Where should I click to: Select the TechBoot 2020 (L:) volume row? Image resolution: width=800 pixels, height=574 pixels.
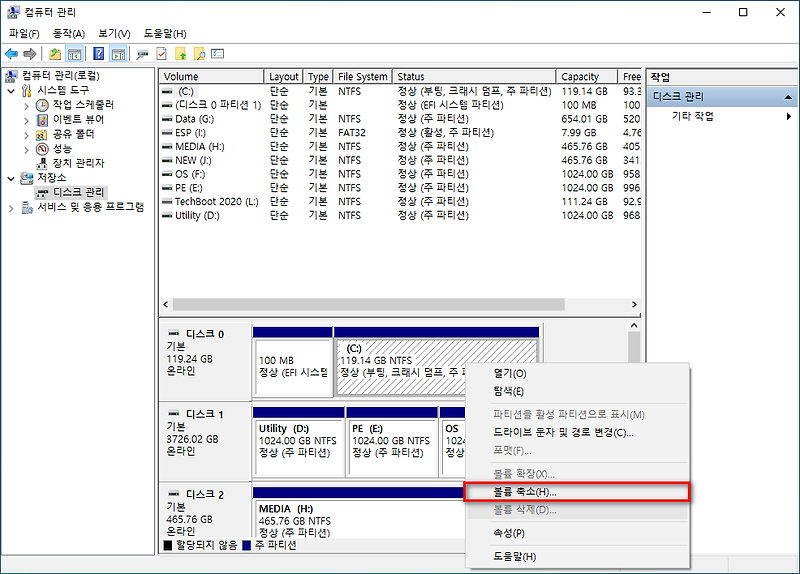(x=400, y=202)
